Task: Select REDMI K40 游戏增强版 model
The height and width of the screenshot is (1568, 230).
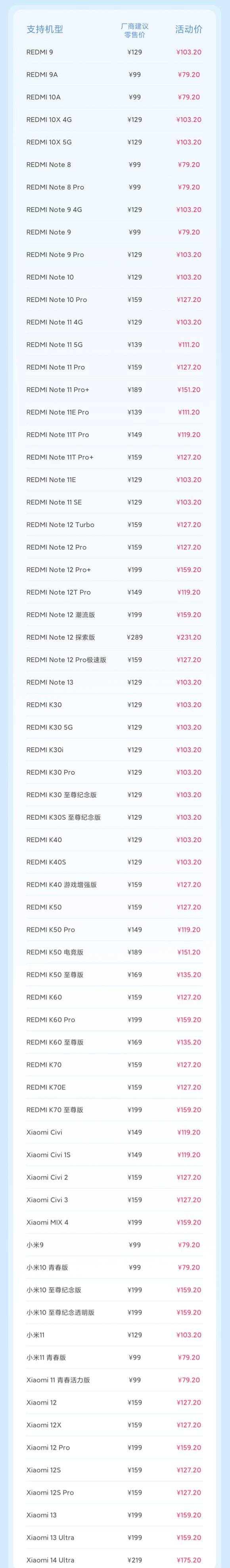Action: [x=61, y=885]
